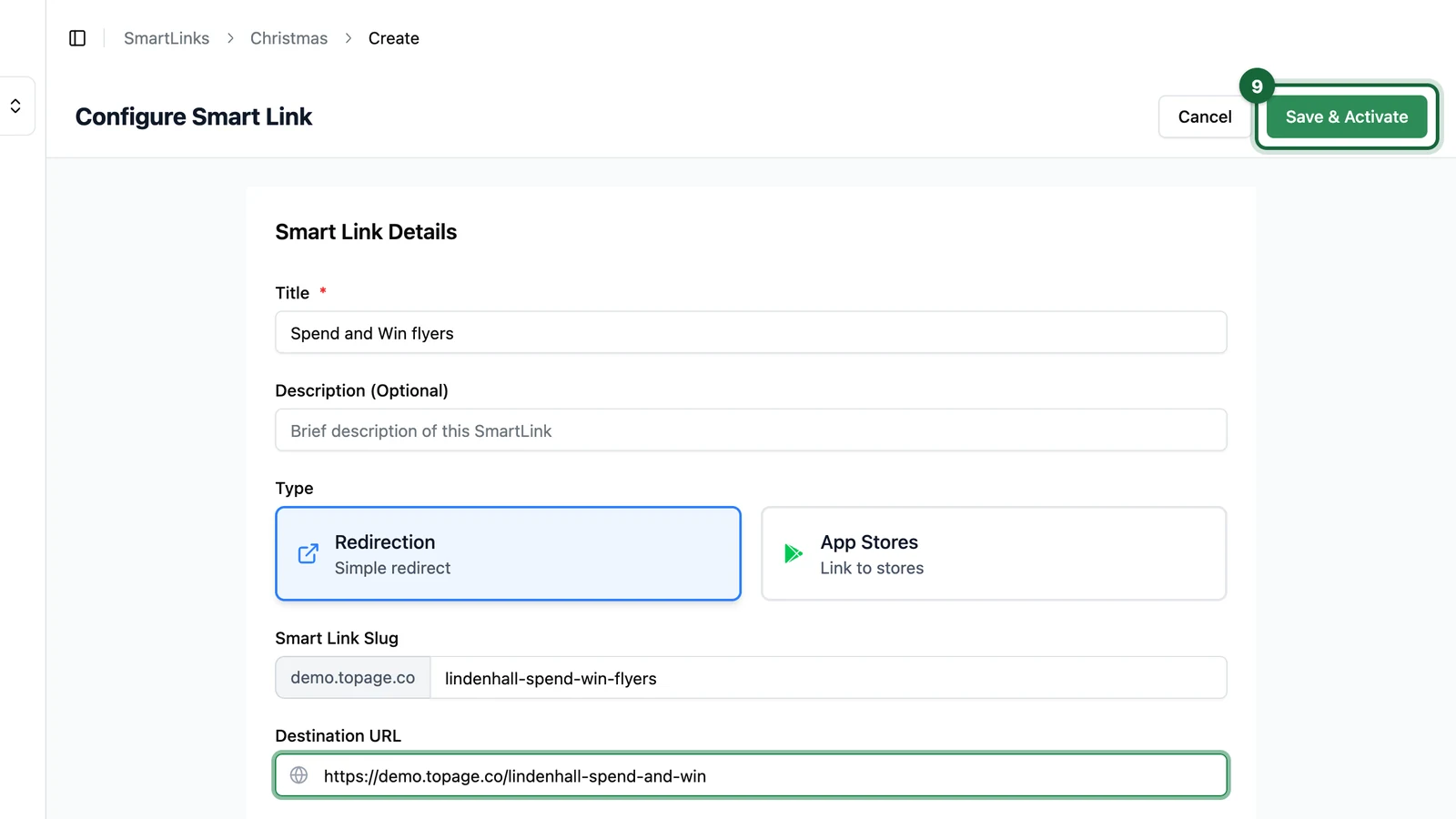Click the Smart Link Slug label
Viewport: 1456px width, 819px height.
coord(337,638)
